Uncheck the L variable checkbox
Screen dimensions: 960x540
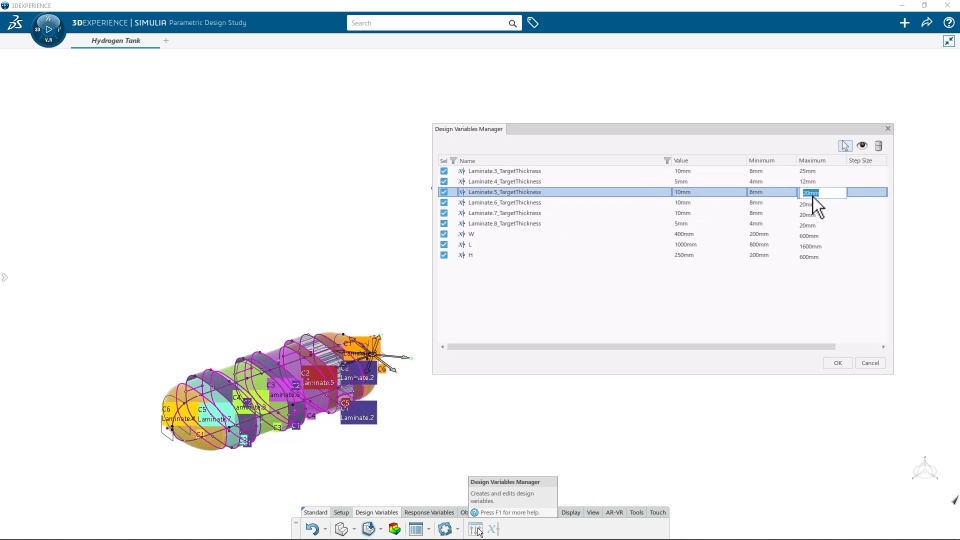[444, 244]
